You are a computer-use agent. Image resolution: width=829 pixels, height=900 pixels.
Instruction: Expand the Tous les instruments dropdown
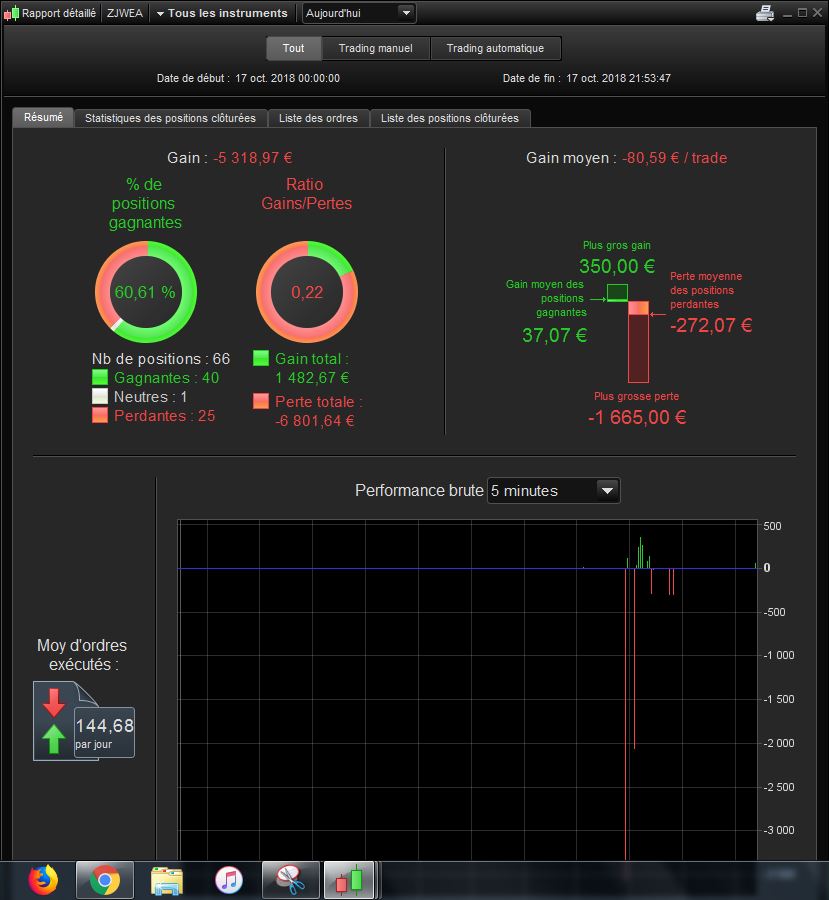[x=222, y=13]
